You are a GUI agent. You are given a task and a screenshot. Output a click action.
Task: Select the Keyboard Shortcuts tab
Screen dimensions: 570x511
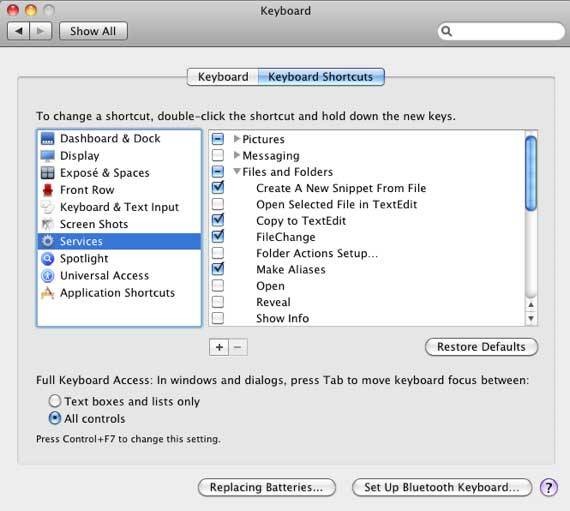[x=321, y=77]
